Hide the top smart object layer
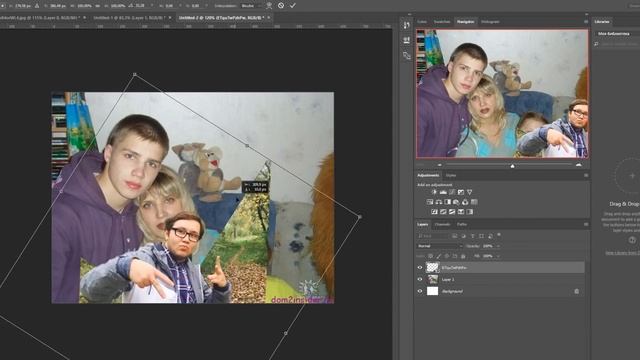The height and width of the screenshot is (360, 640). (x=420, y=267)
